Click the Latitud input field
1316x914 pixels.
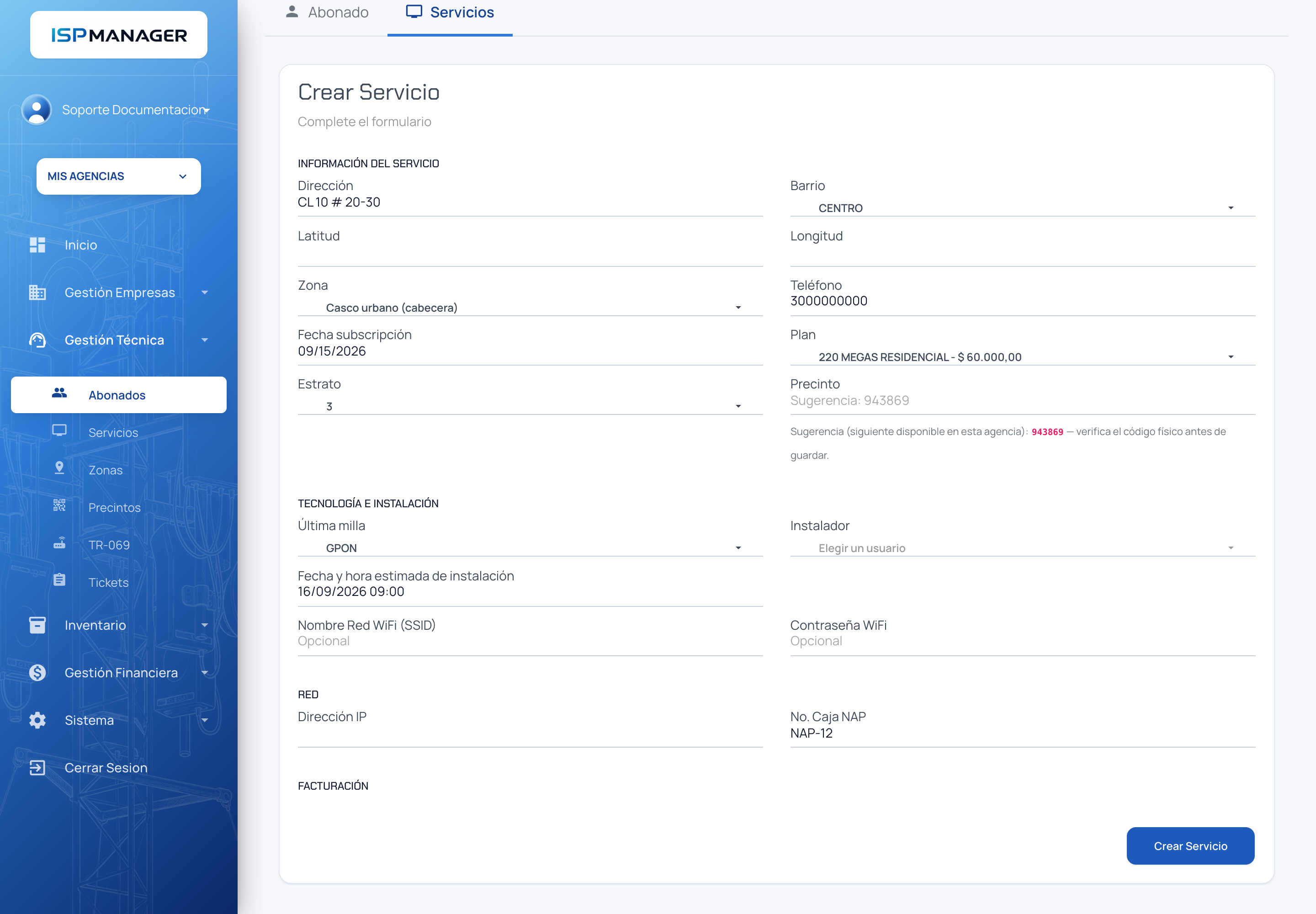click(x=531, y=253)
